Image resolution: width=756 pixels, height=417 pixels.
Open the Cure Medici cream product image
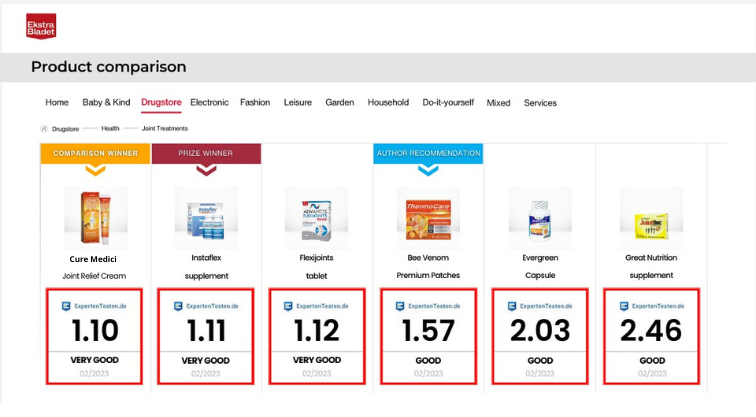coord(96,218)
